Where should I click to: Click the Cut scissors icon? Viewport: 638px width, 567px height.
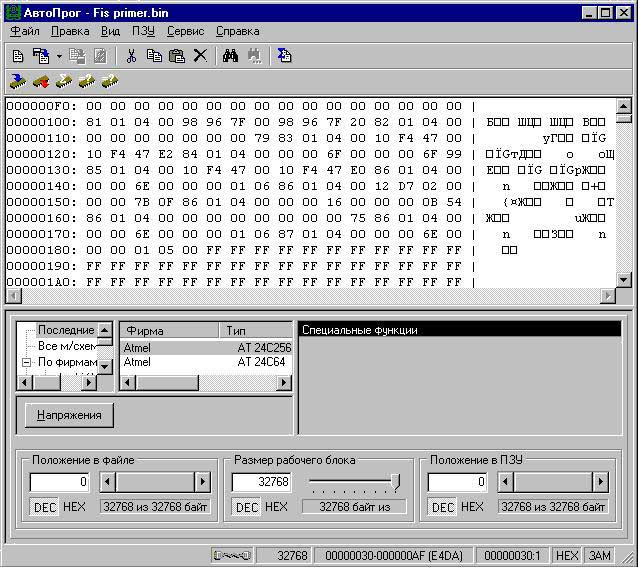coord(131,56)
